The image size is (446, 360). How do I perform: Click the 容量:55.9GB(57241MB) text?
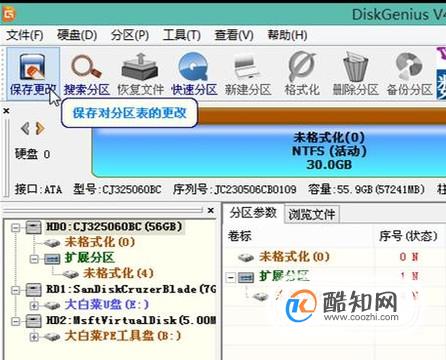click(367, 189)
